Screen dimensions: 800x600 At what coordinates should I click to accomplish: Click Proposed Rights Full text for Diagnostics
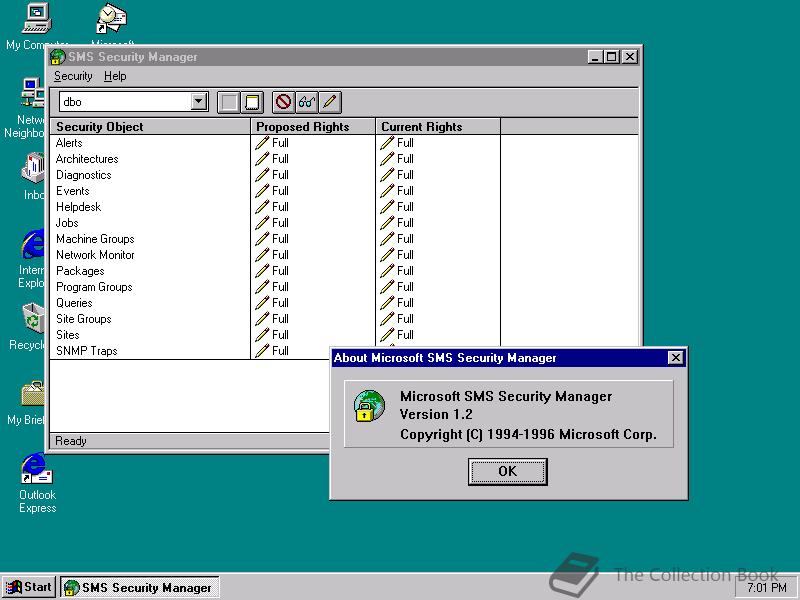pyautogui.click(x=280, y=175)
